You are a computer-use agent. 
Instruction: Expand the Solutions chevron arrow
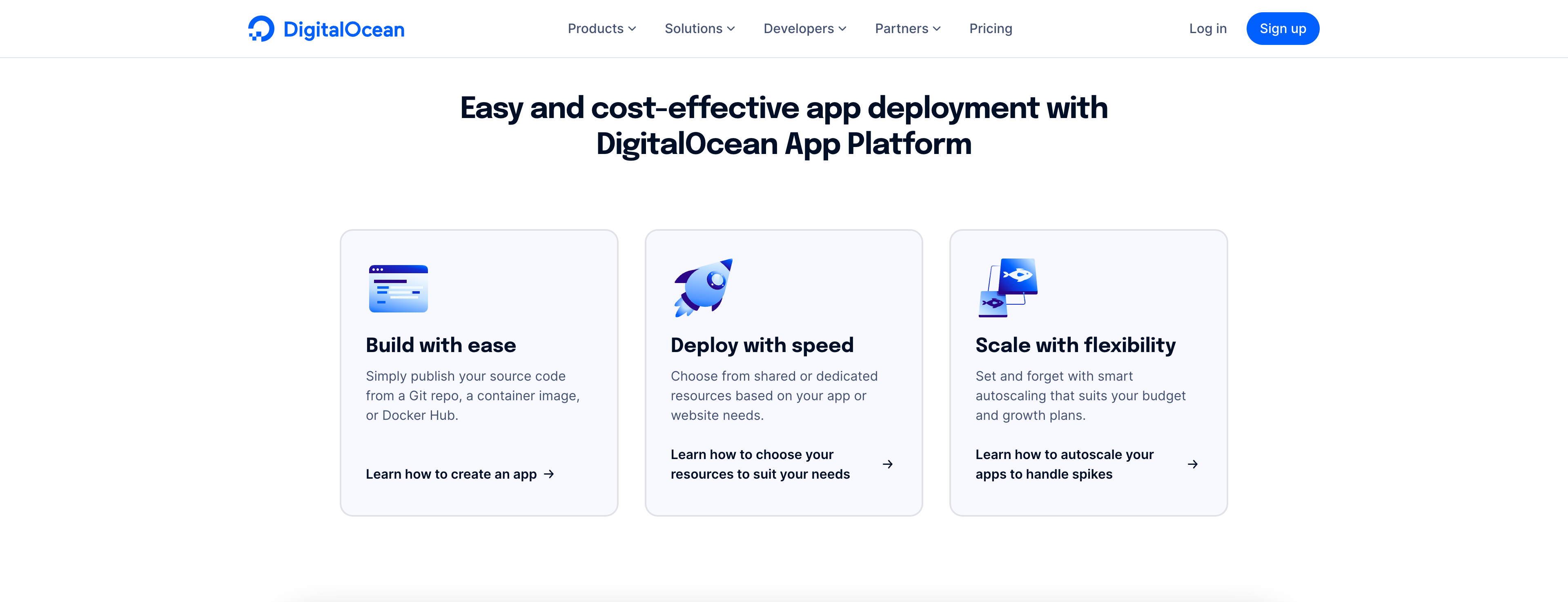[x=731, y=29]
